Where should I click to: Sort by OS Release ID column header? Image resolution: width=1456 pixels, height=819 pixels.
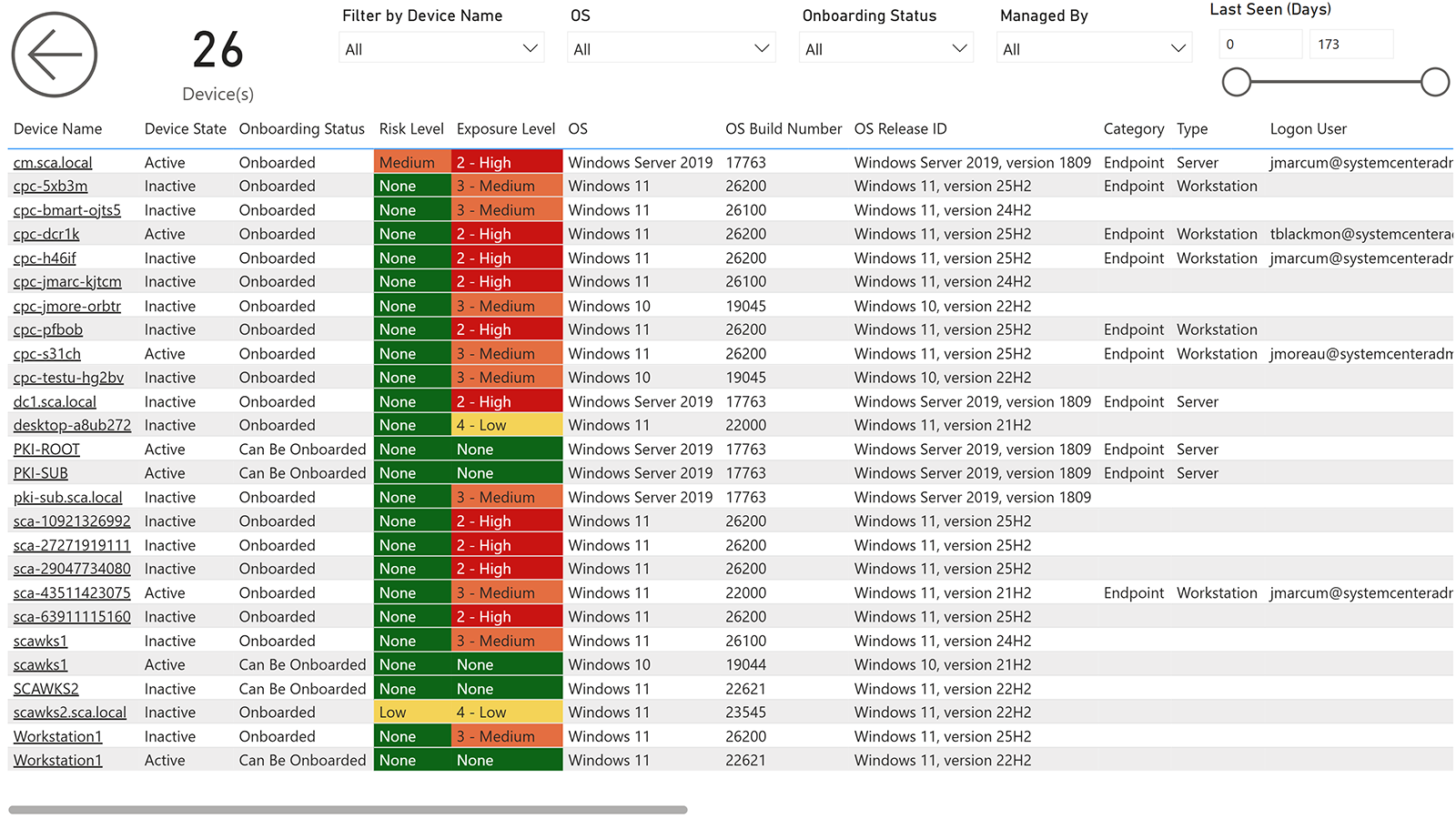click(x=901, y=129)
